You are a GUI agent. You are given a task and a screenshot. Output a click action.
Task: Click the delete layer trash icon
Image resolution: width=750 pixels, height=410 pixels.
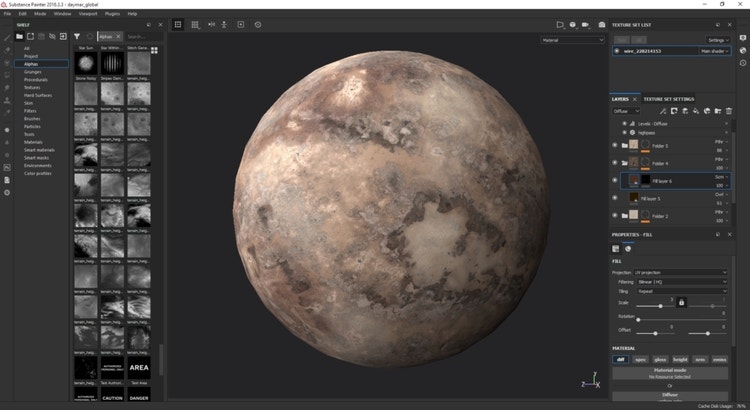click(729, 111)
